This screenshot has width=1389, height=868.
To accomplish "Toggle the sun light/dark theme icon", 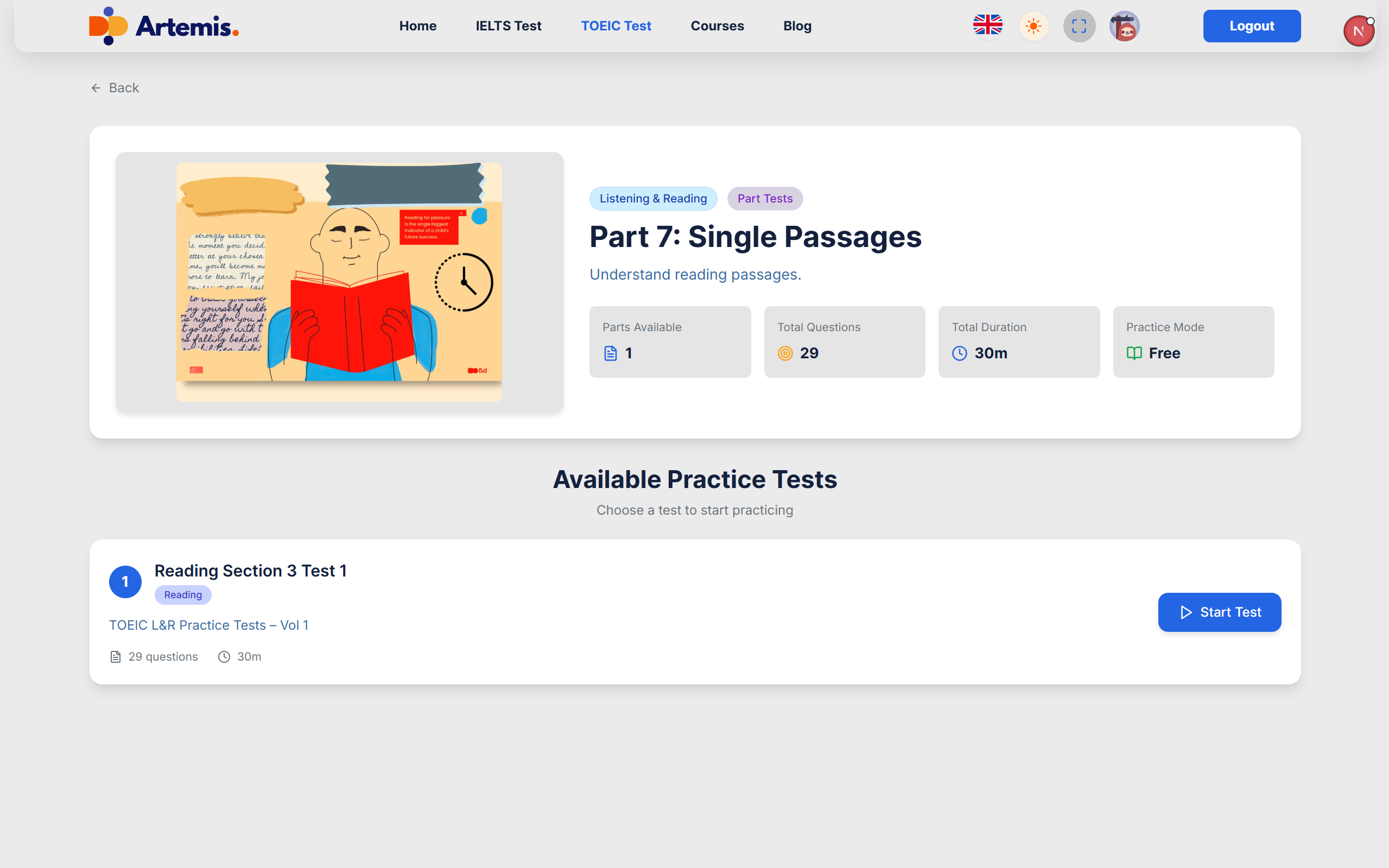I will (1033, 26).
